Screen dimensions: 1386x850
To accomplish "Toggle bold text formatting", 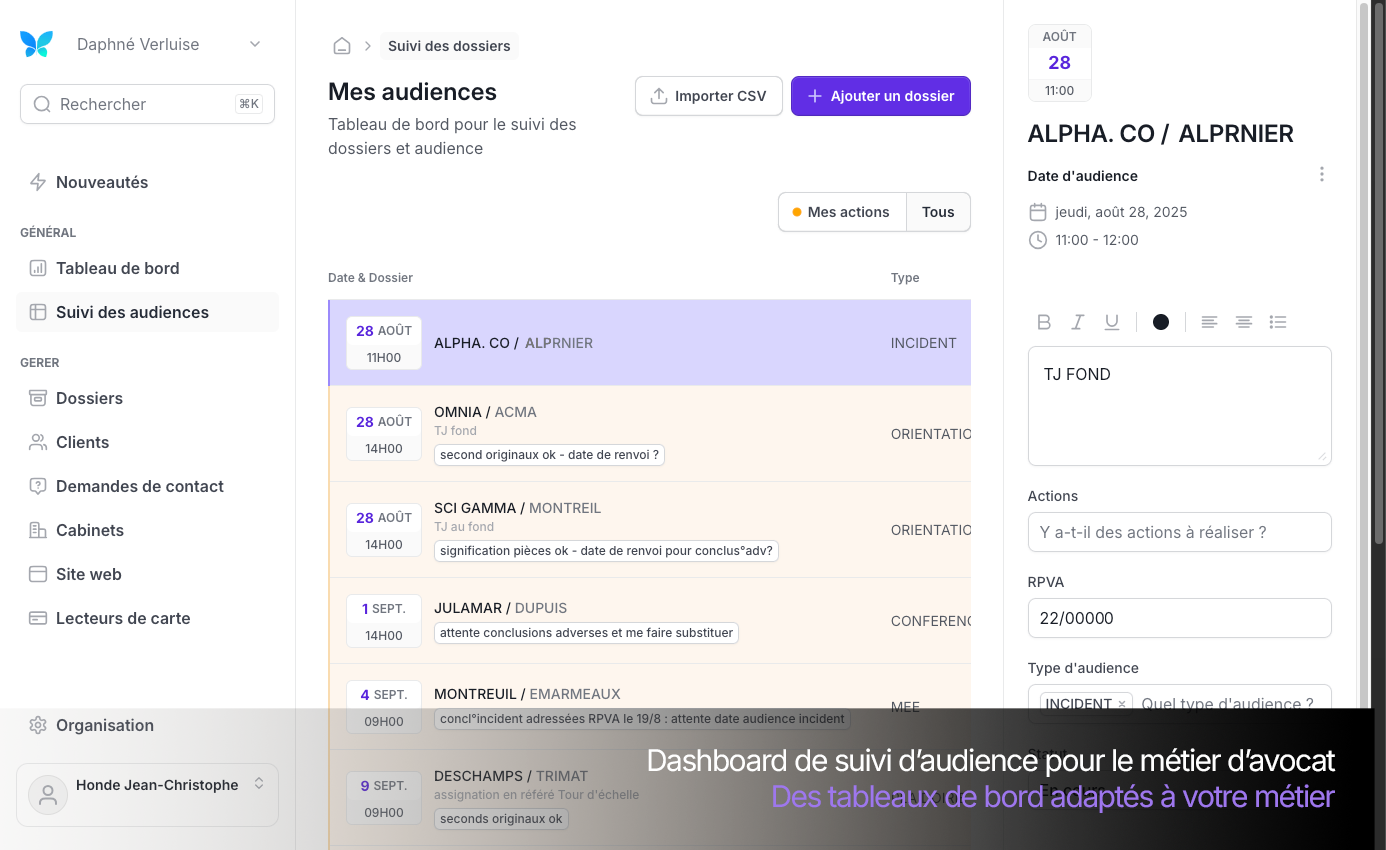I will [1044, 322].
